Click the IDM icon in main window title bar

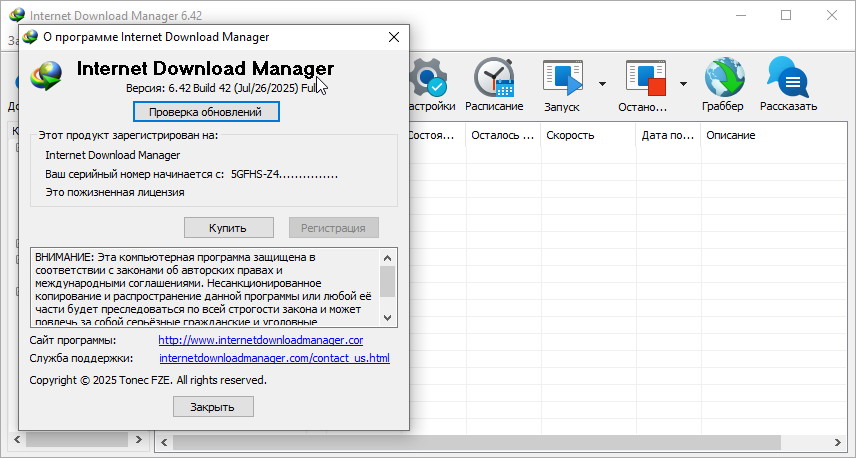(17, 15)
